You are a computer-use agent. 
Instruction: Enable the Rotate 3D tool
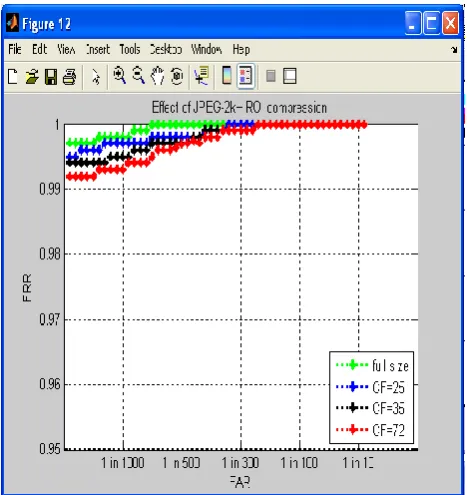[177, 76]
